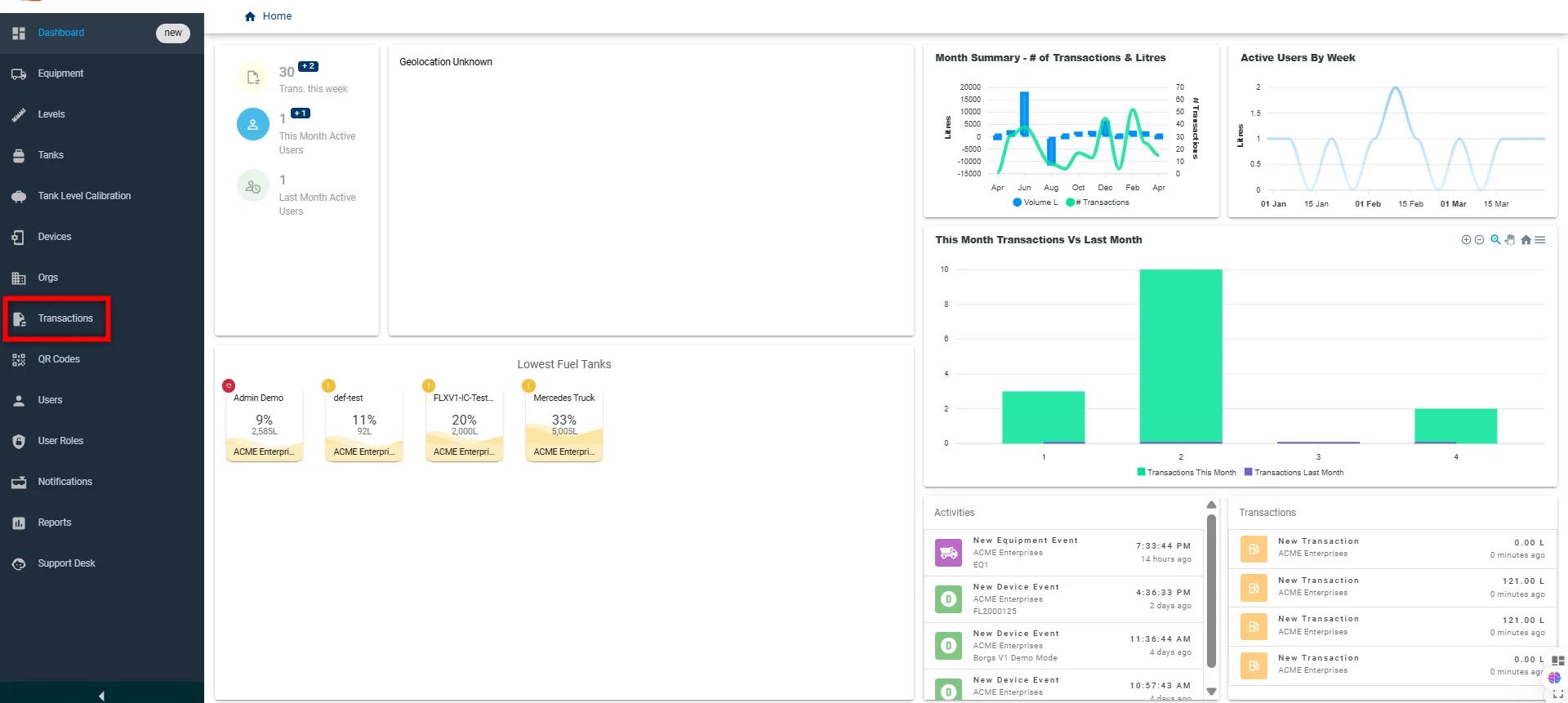Click the green bar for week 1
Image resolution: width=1568 pixels, height=703 pixels.
pyautogui.click(x=1044, y=417)
